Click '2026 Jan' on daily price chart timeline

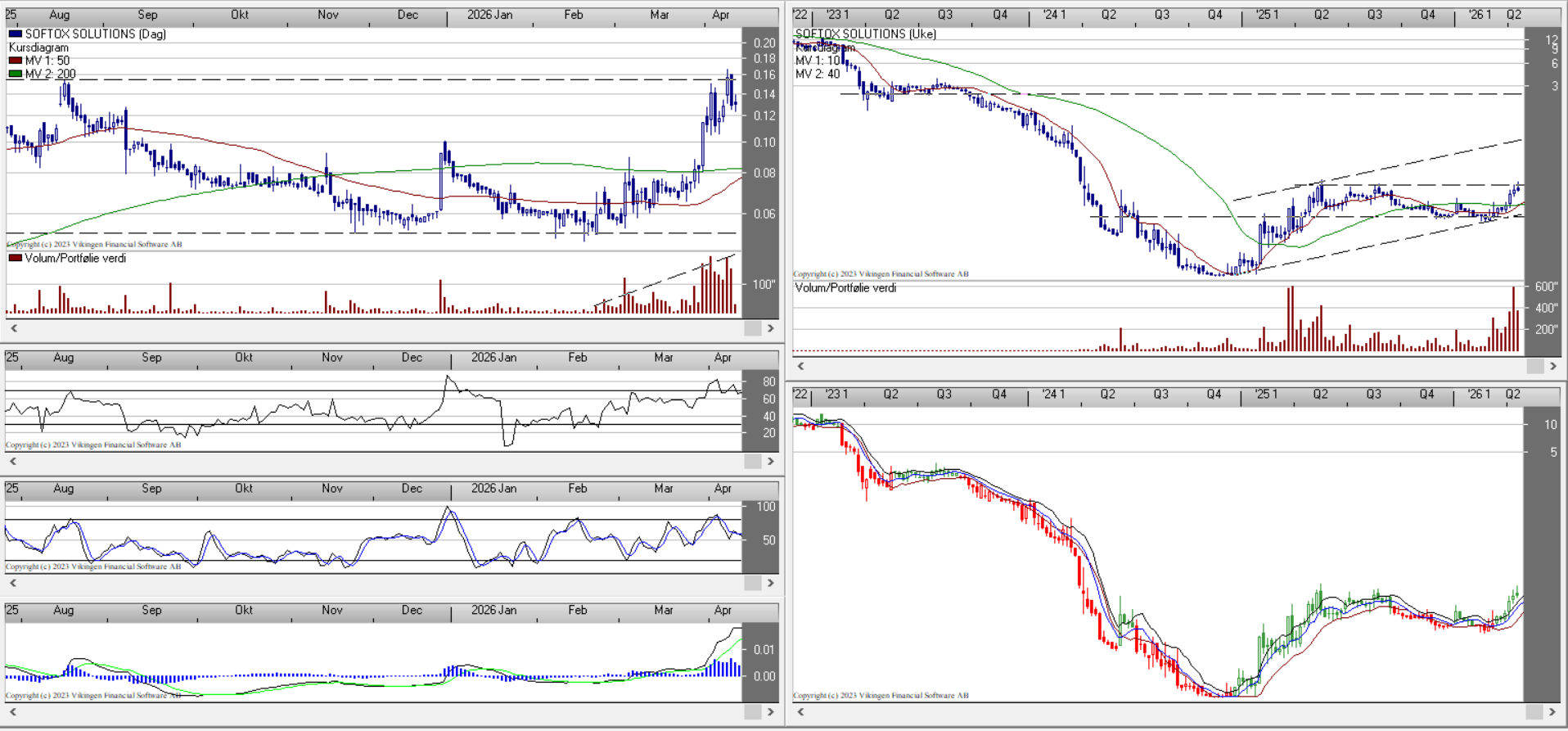(x=489, y=15)
